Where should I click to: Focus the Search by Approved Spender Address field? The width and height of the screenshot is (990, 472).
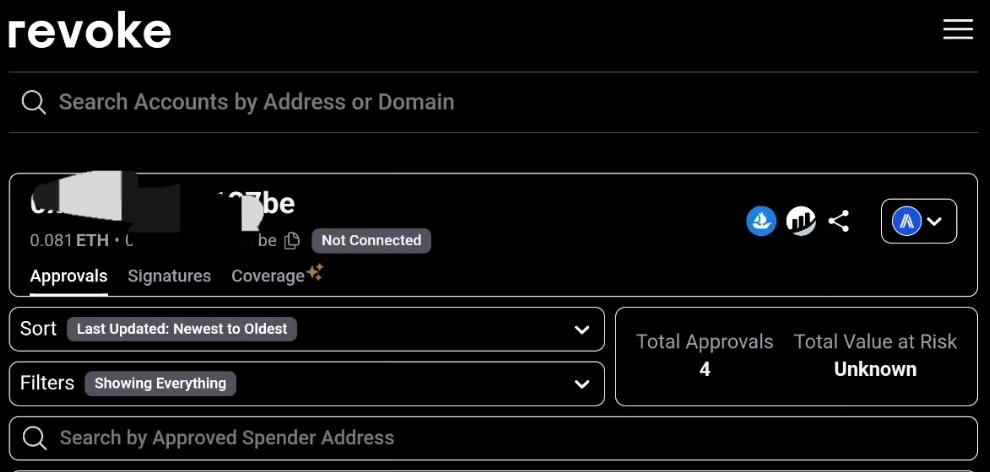click(494, 438)
